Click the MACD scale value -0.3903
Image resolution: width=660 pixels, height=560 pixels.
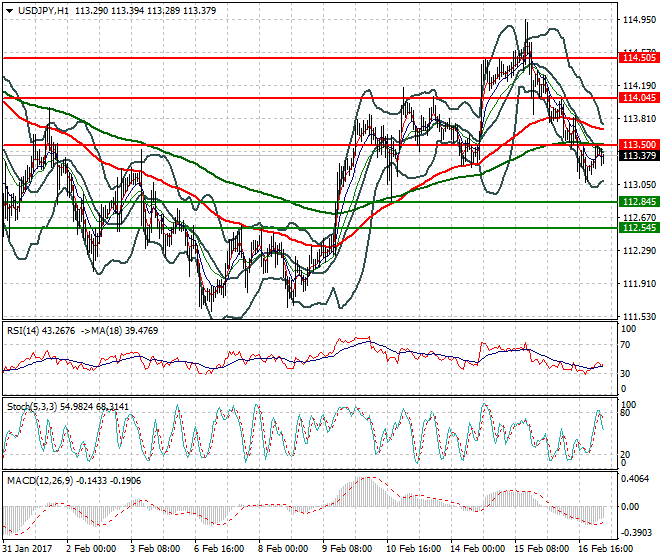pos(635,533)
